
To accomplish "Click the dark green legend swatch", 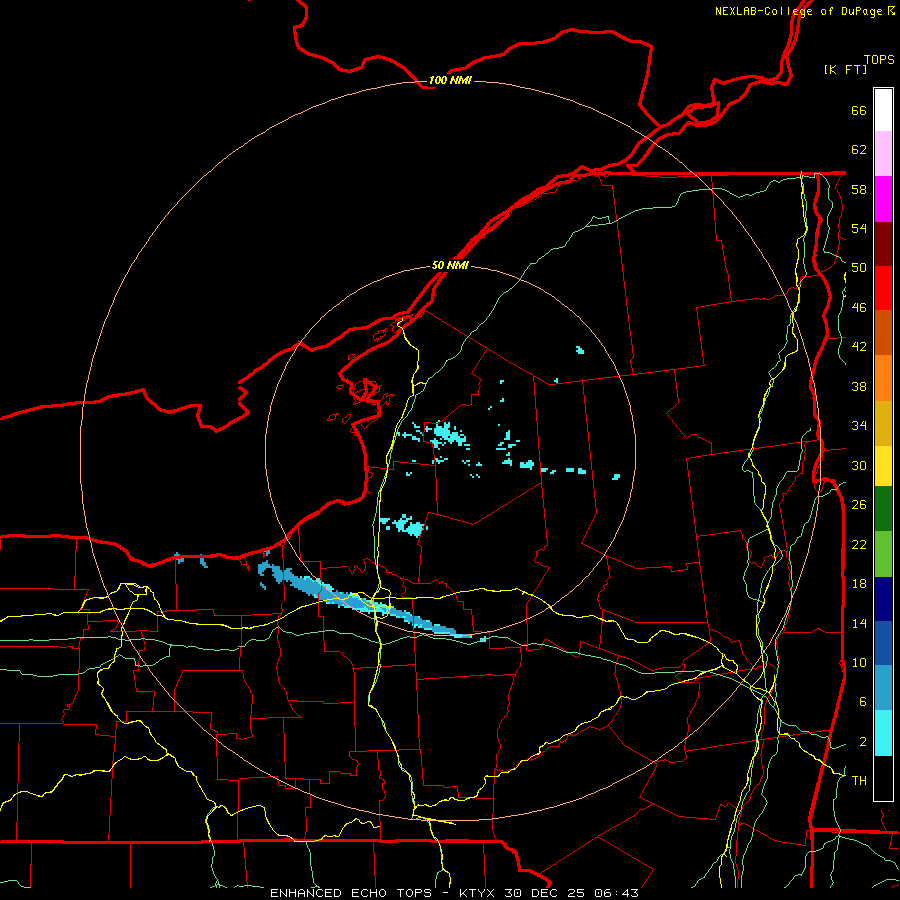I will click(x=883, y=509).
